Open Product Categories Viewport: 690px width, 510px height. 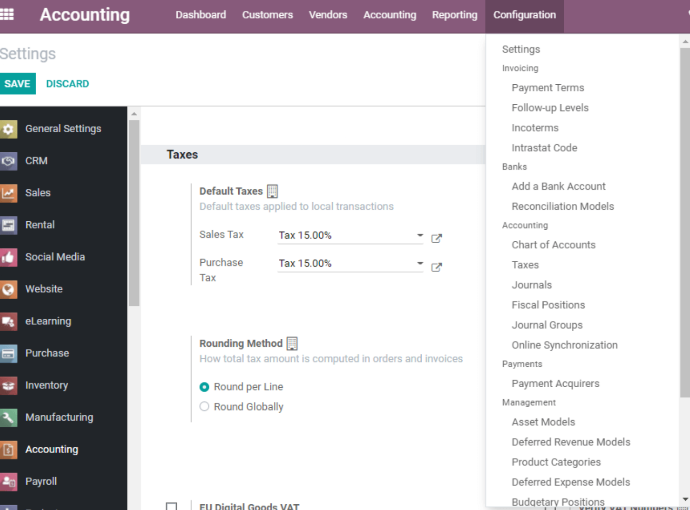556,462
